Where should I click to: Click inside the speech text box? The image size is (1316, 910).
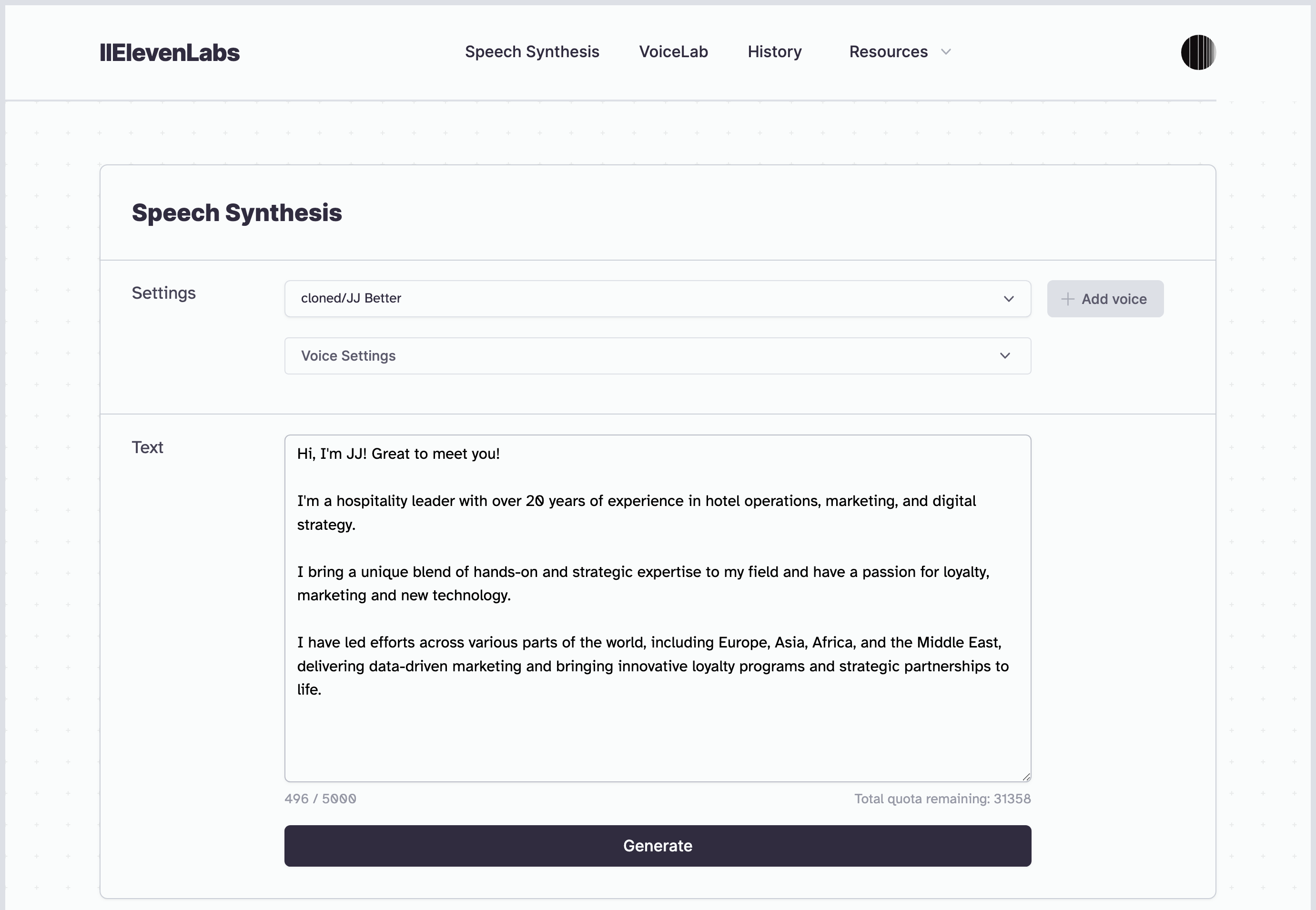[x=658, y=608]
